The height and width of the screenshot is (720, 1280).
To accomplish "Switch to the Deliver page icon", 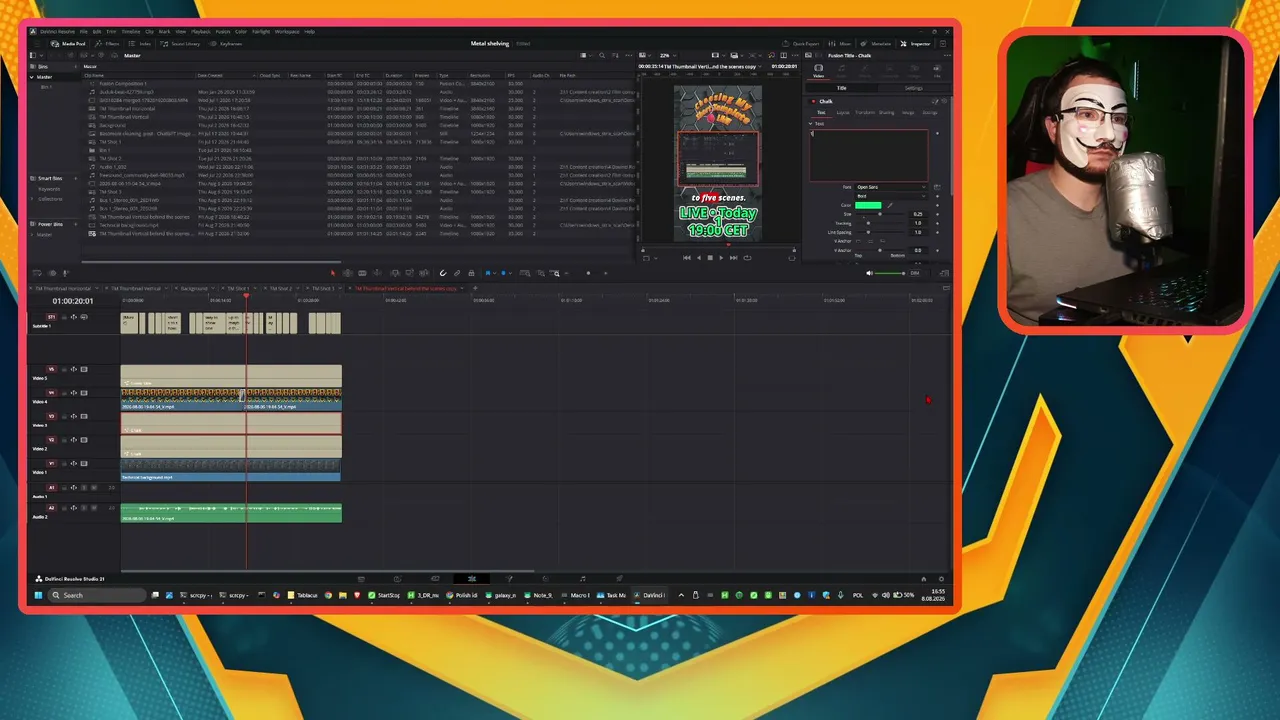I will [x=620, y=579].
